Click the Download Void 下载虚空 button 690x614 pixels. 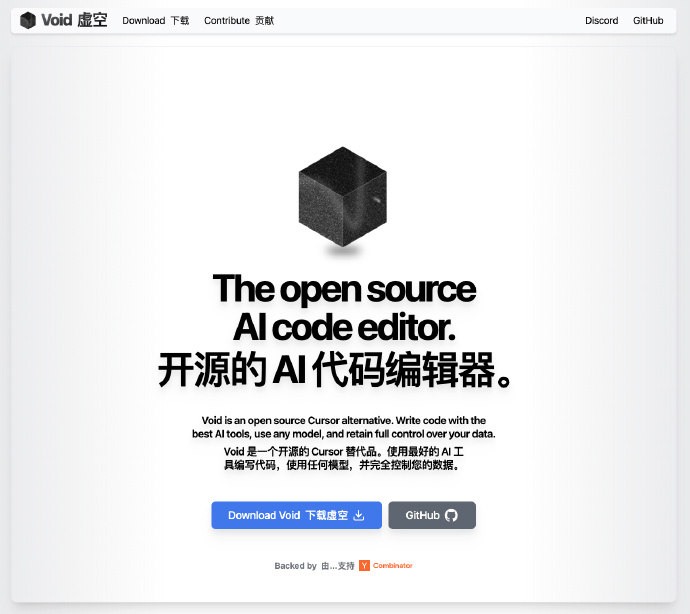[x=297, y=515]
